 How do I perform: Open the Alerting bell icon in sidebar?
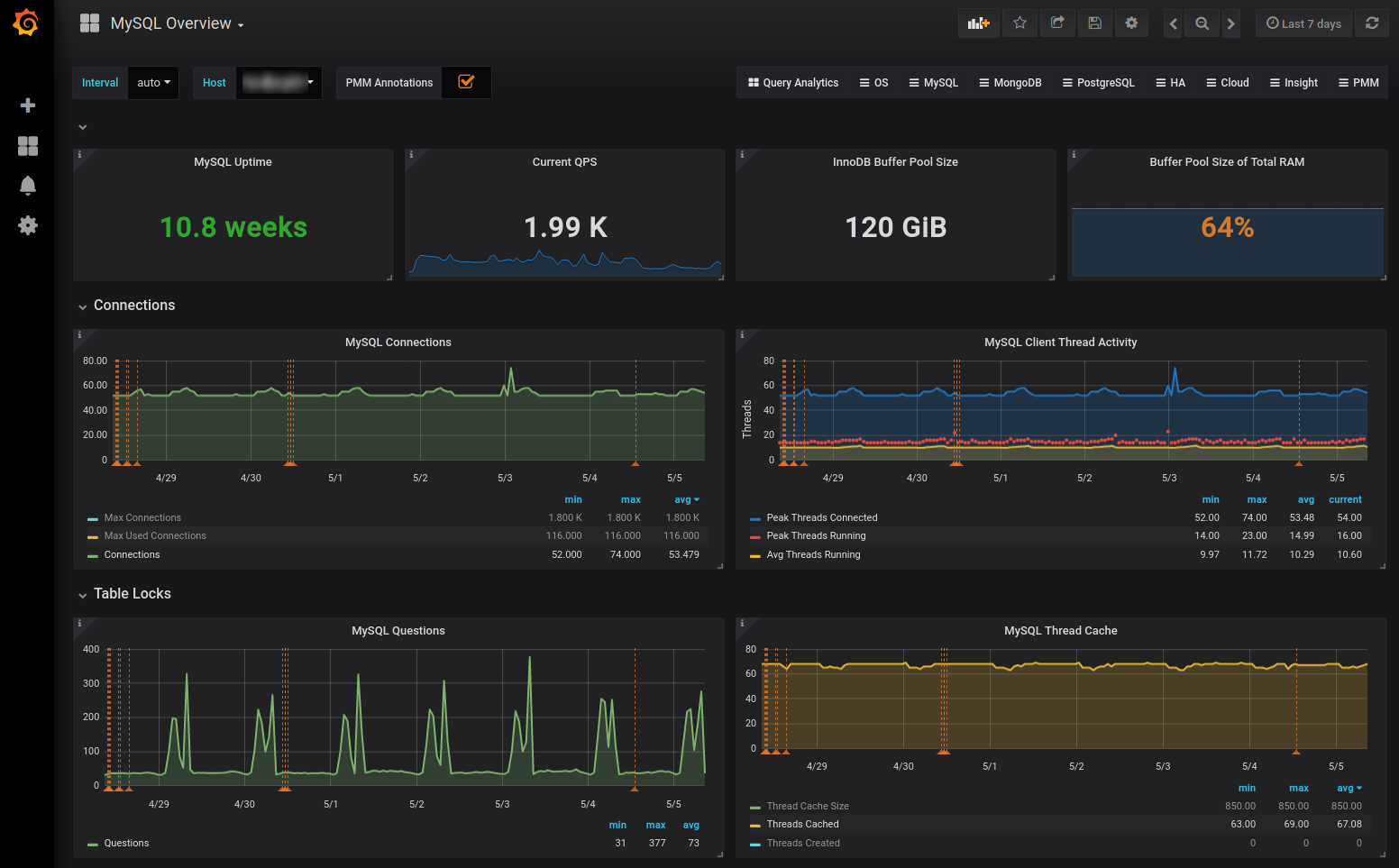(x=28, y=186)
